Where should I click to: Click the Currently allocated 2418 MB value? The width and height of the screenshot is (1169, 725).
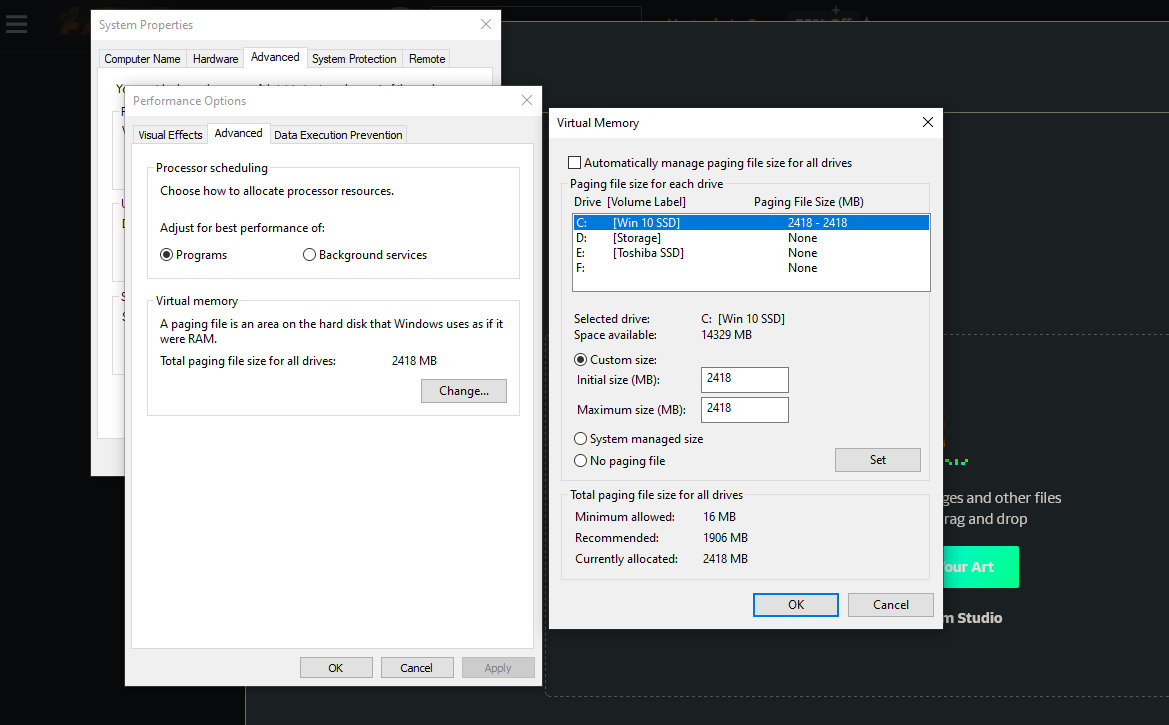point(725,559)
